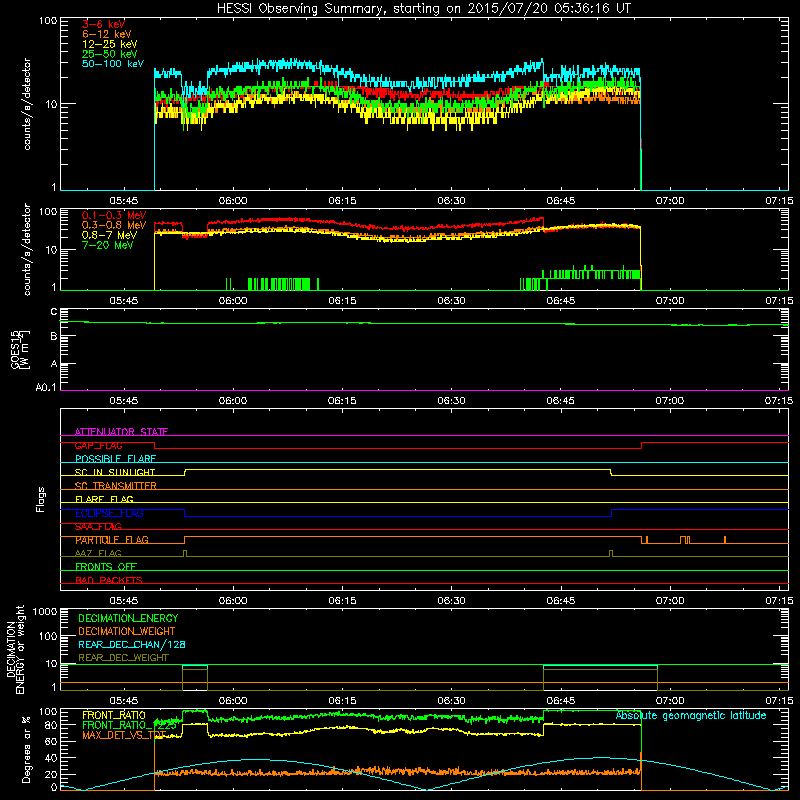Click the 06:00 tick under the keV panel
Image resolution: width=800 pixels, height=800 pixels.
click(233, 201)
